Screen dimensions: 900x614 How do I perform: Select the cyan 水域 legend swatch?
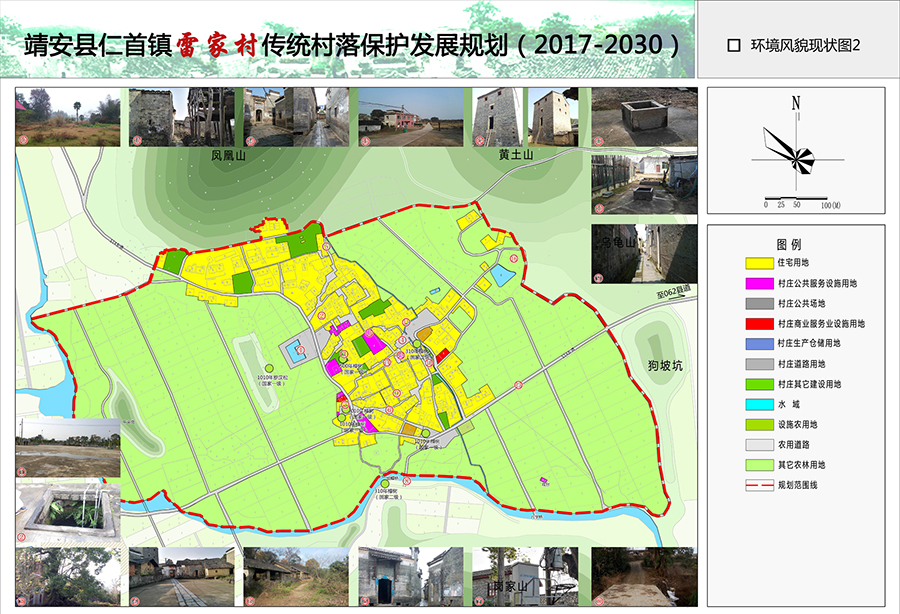tap(759, 405)
